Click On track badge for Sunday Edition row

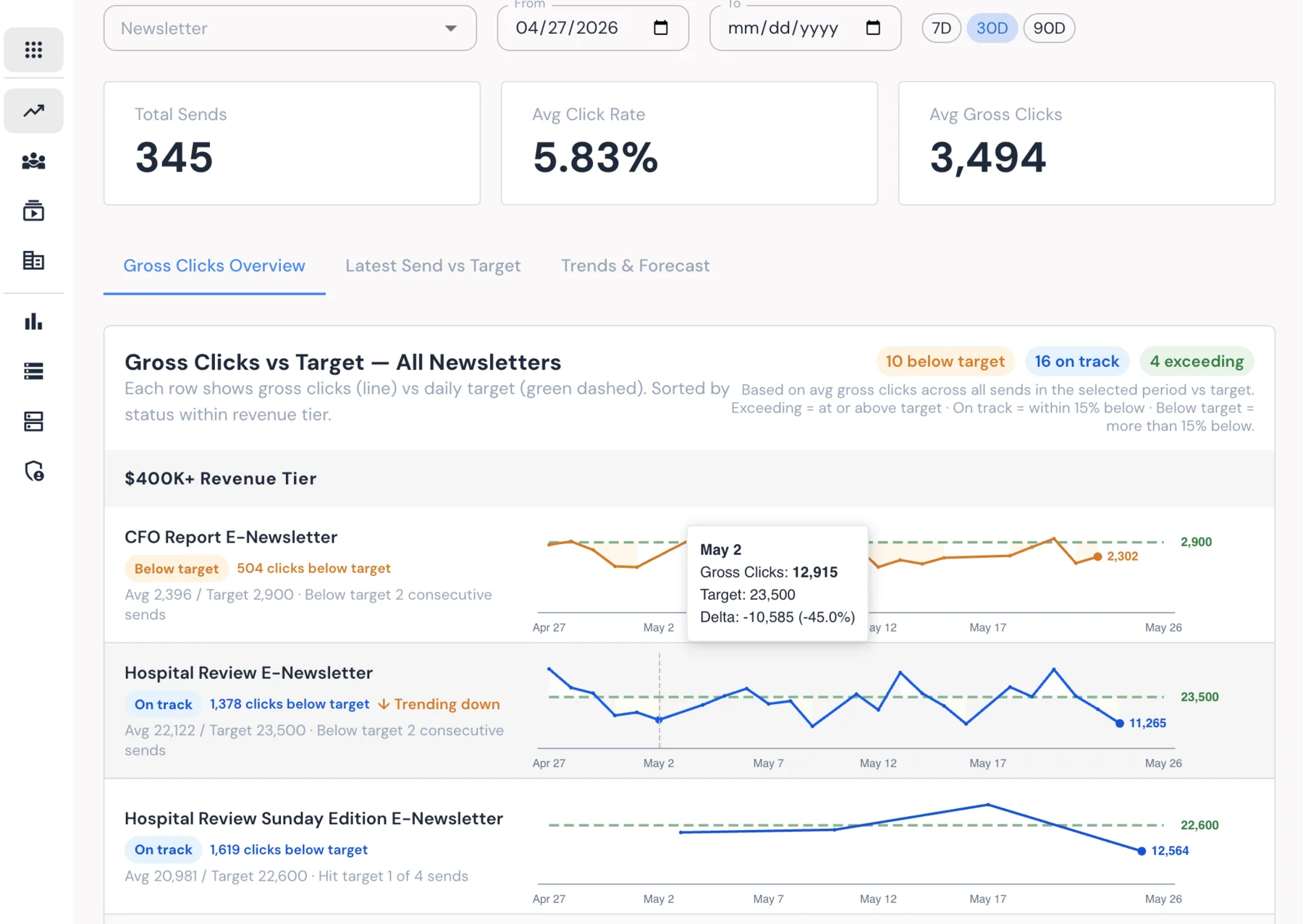pos(164,850)
